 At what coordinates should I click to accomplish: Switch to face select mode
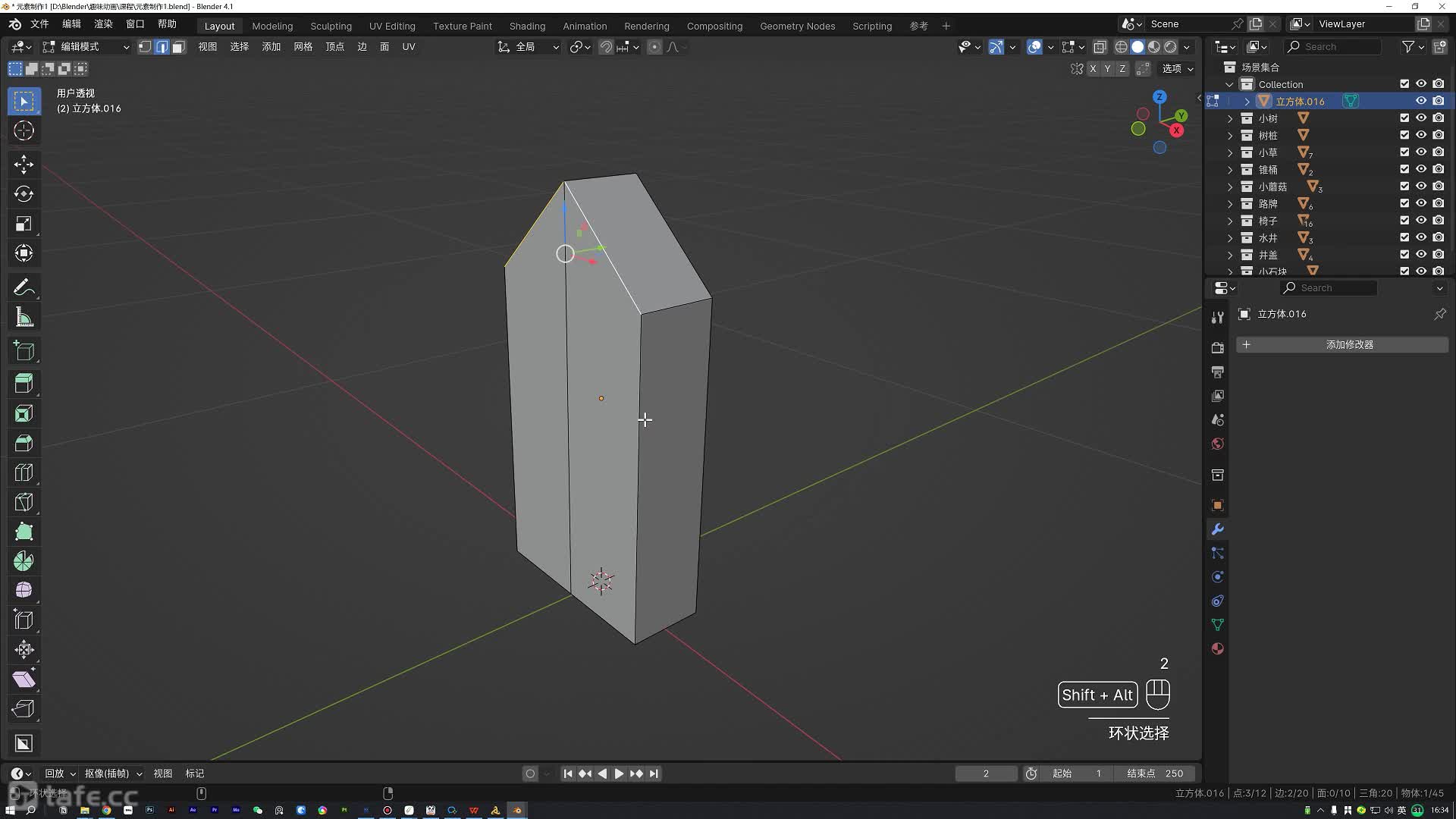point(178,47)
